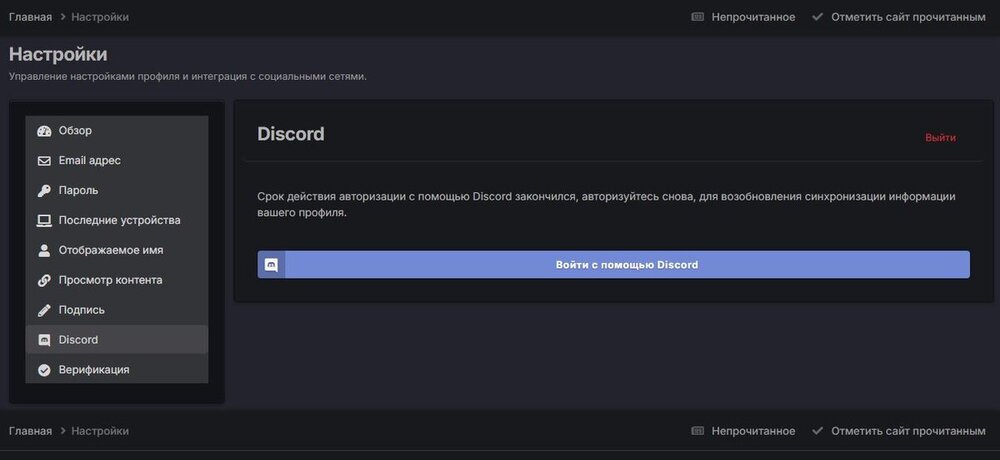Click the person icon beside Отображаемое имя
1000x460 pixels.
coord(44,251)
